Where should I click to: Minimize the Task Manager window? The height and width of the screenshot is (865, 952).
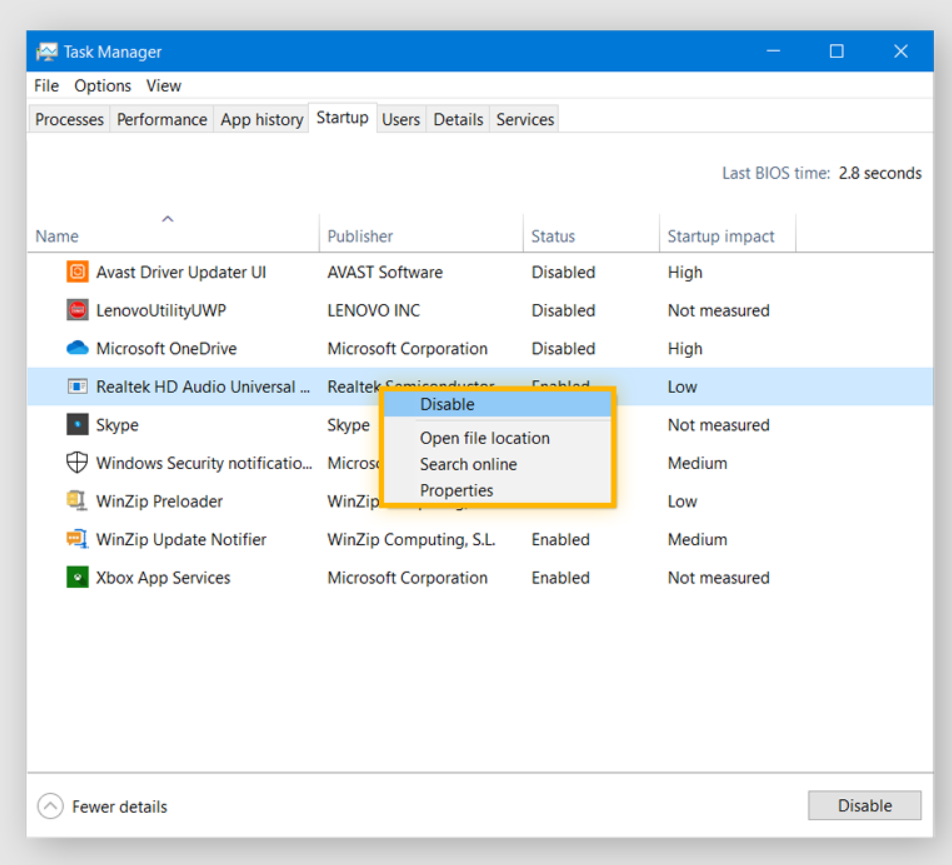coord(773,51)
